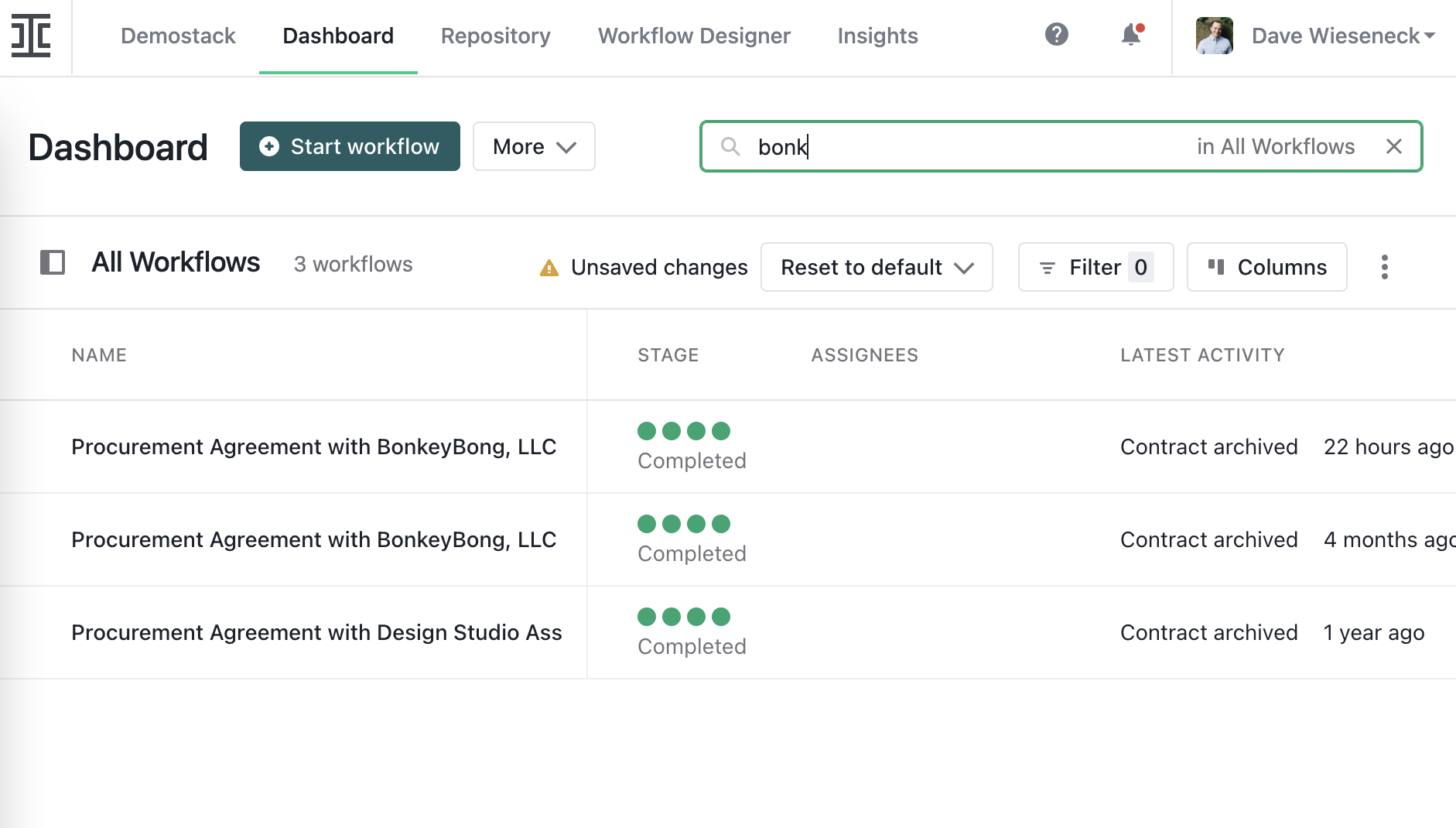The width and height of the screenshot is (1456, 828).
Task: Click the STAGE column header
Action: click(x=668, y=355)
